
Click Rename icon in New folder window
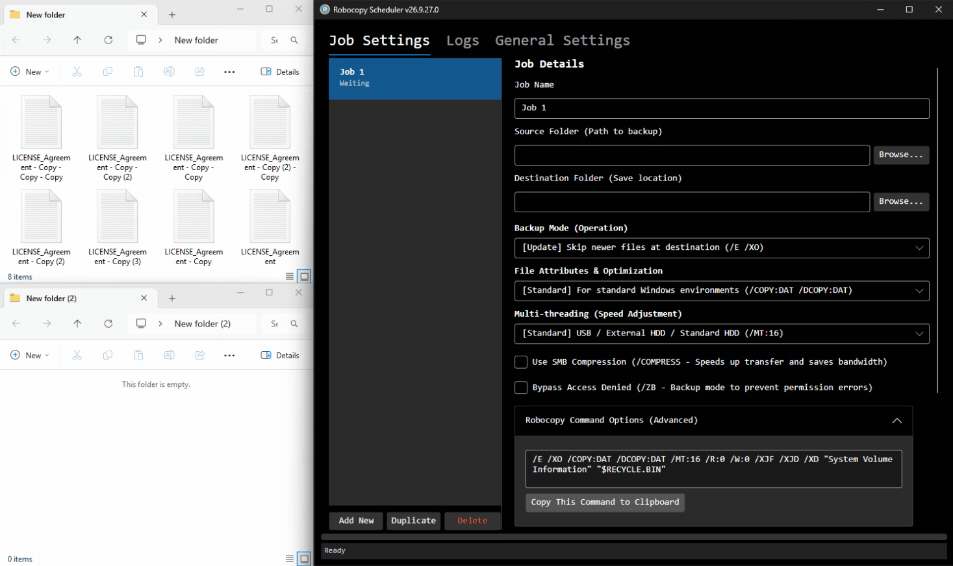(x=169, y=72)
